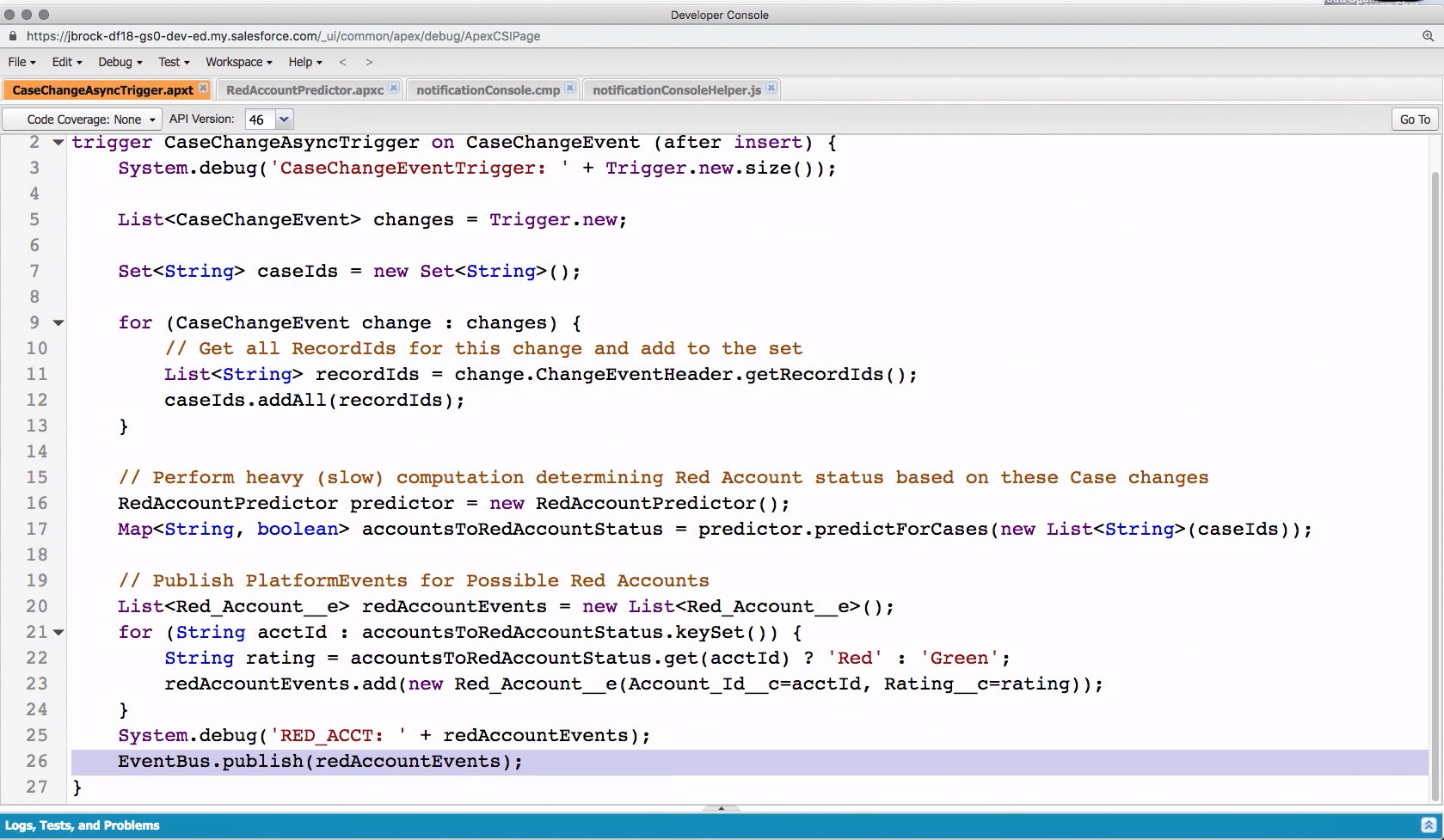Click the back navigation arrow
Image resolution: width=1444 pixels, height=840 pixels.
[x=342, y=62]
